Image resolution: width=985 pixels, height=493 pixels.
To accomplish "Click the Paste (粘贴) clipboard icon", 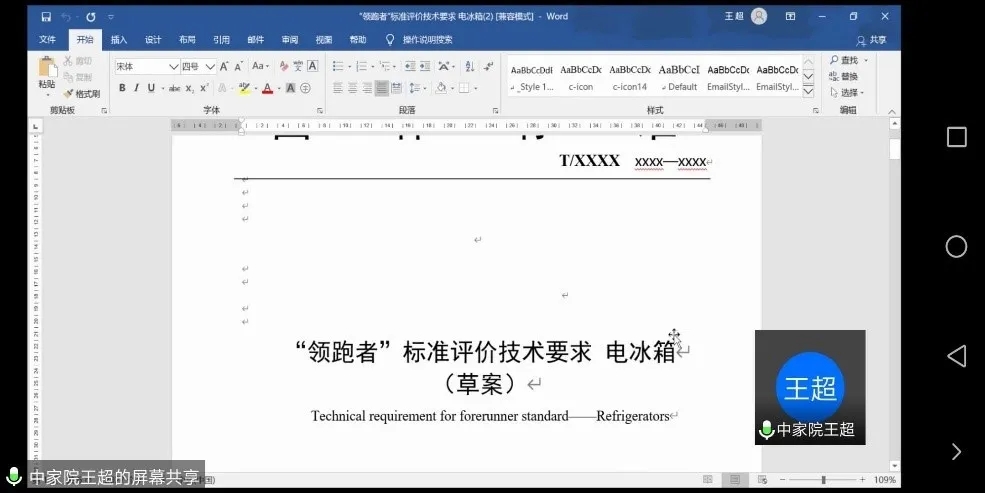I will coord(47,69).
